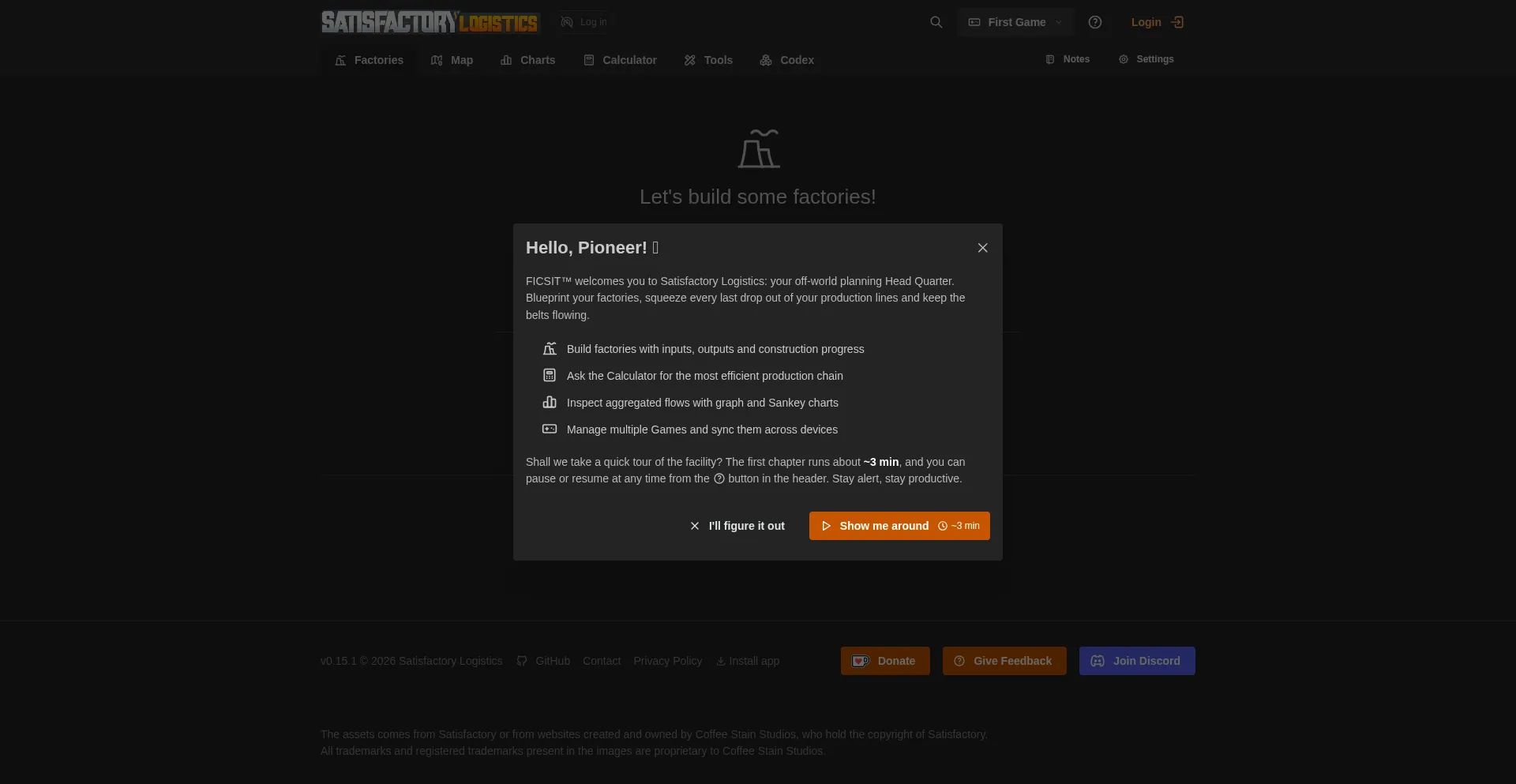Viewport: 1516px width, 784px height.
Task: Open the Contact link in the footer
Action: 602,661
